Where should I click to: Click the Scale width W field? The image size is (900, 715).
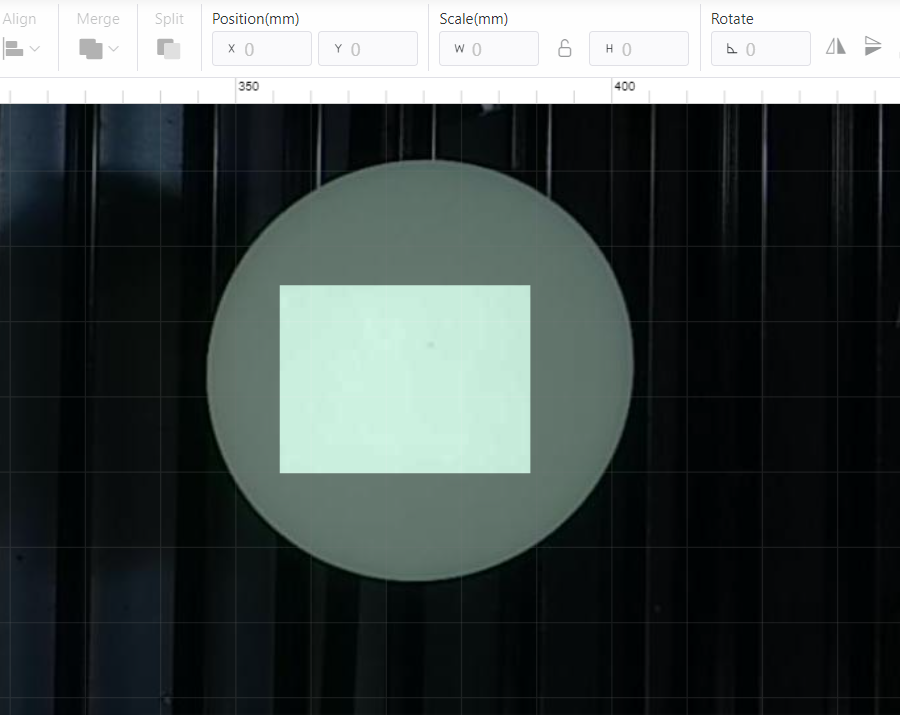point(489,49)
